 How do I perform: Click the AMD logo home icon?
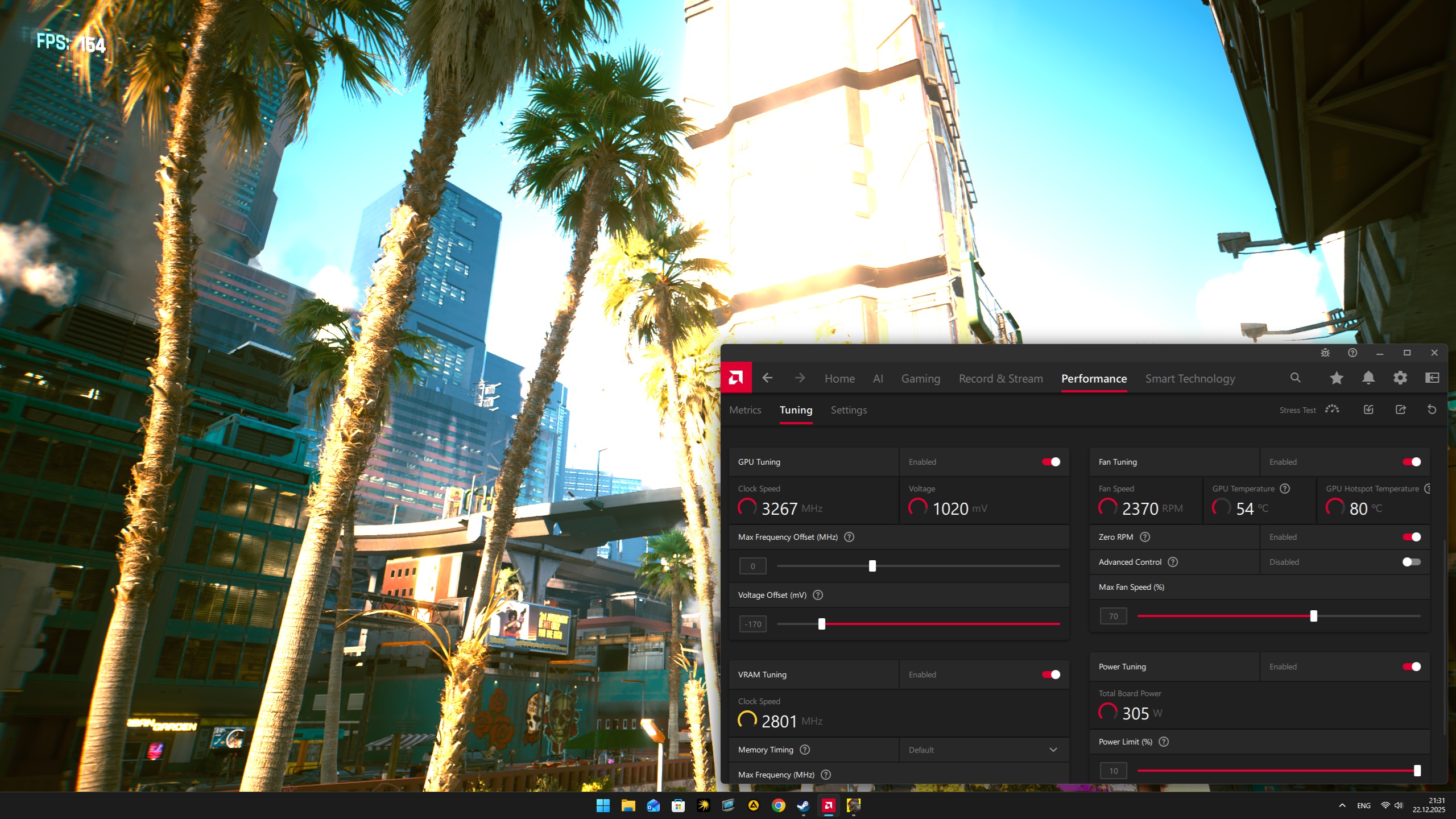736,378
